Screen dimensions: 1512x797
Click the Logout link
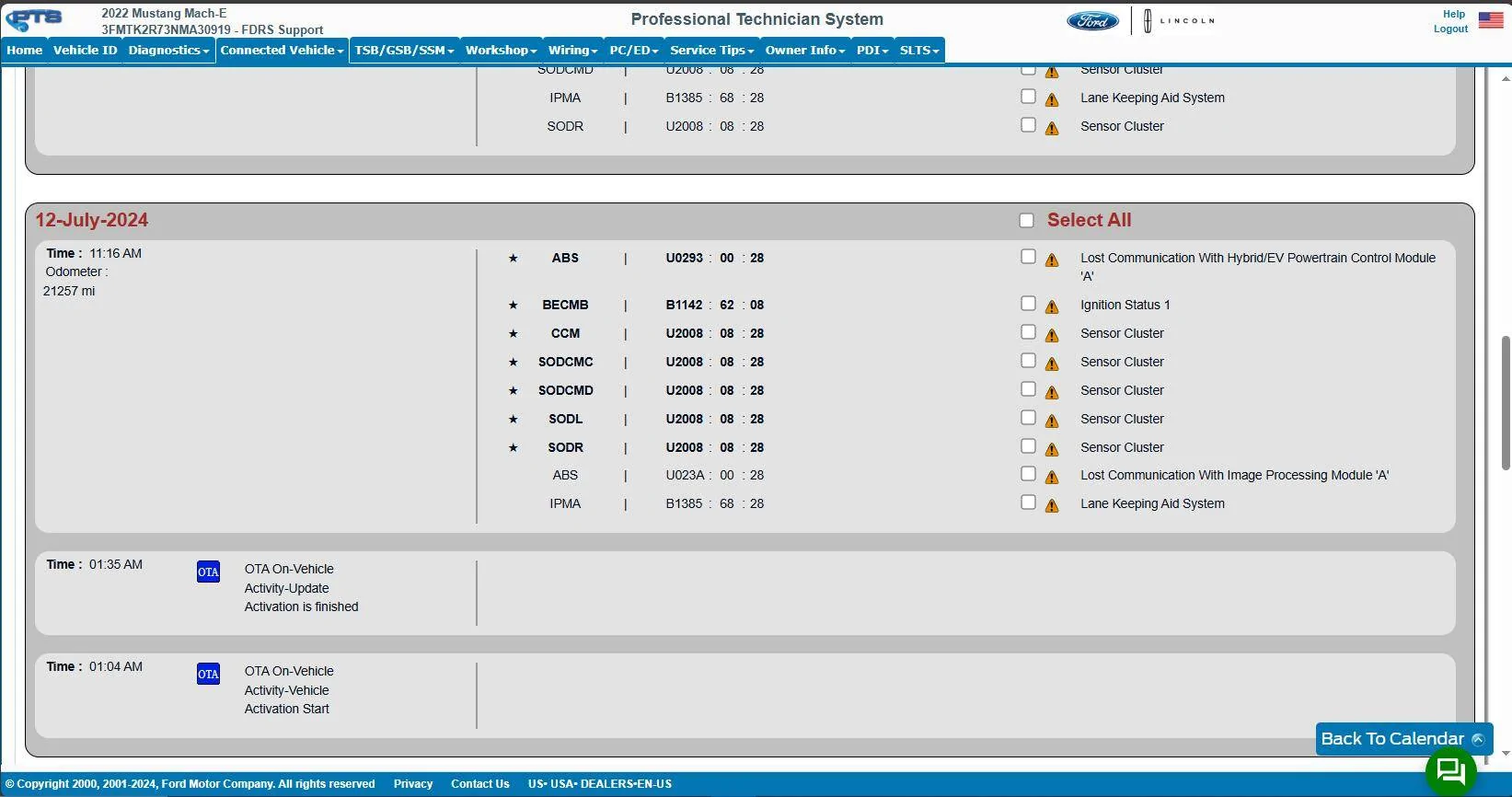click(1450, 29)
